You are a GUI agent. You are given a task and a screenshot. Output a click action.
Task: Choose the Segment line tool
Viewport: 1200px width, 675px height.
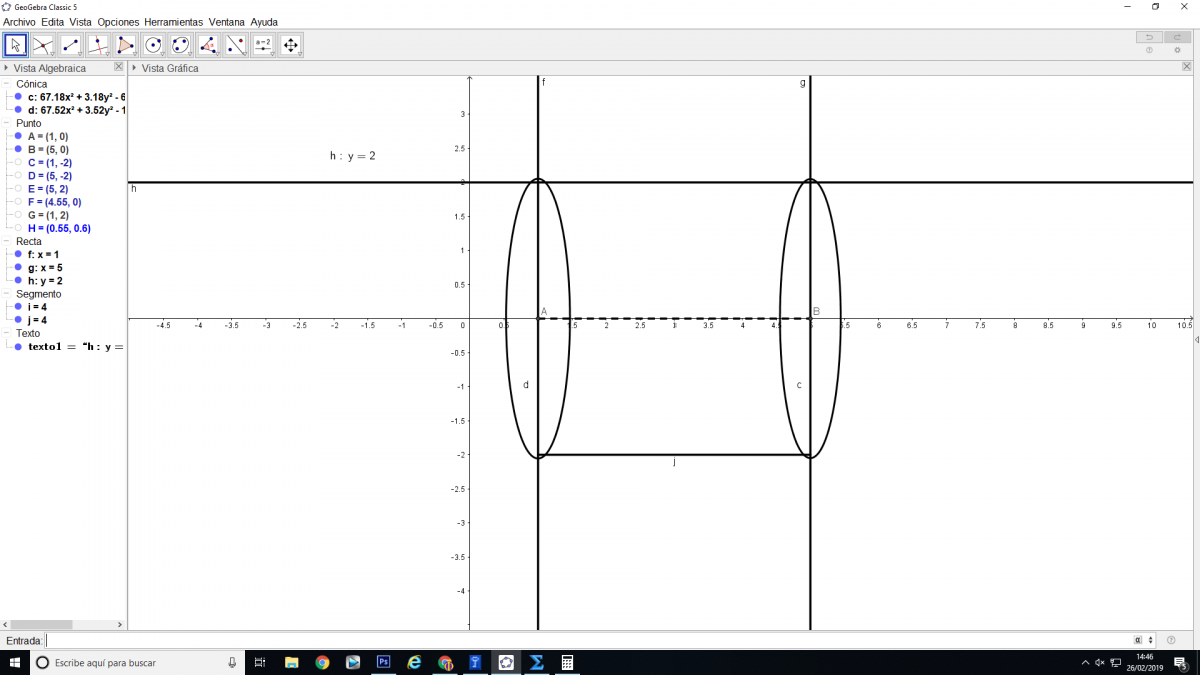(x=71, y=45)
